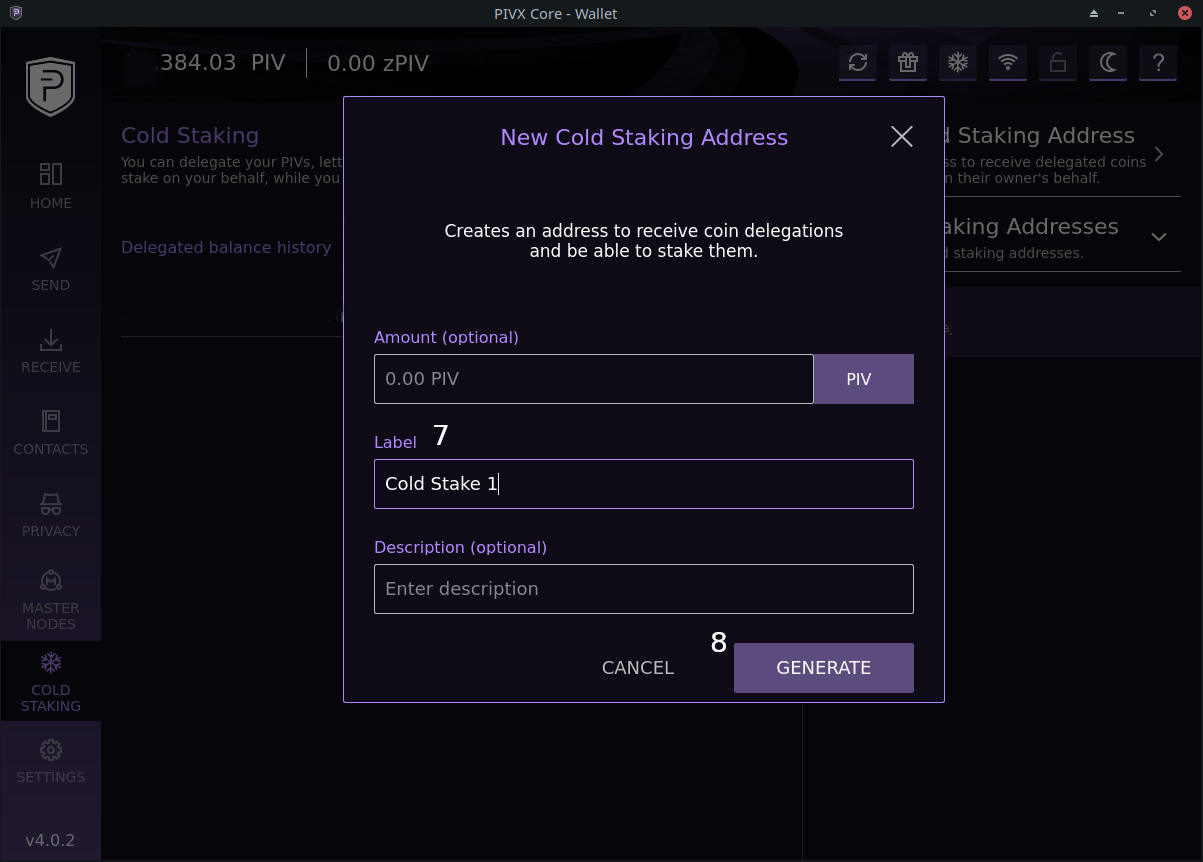
Task: Click the v4.0.2 version label
Action: [50, 840]
